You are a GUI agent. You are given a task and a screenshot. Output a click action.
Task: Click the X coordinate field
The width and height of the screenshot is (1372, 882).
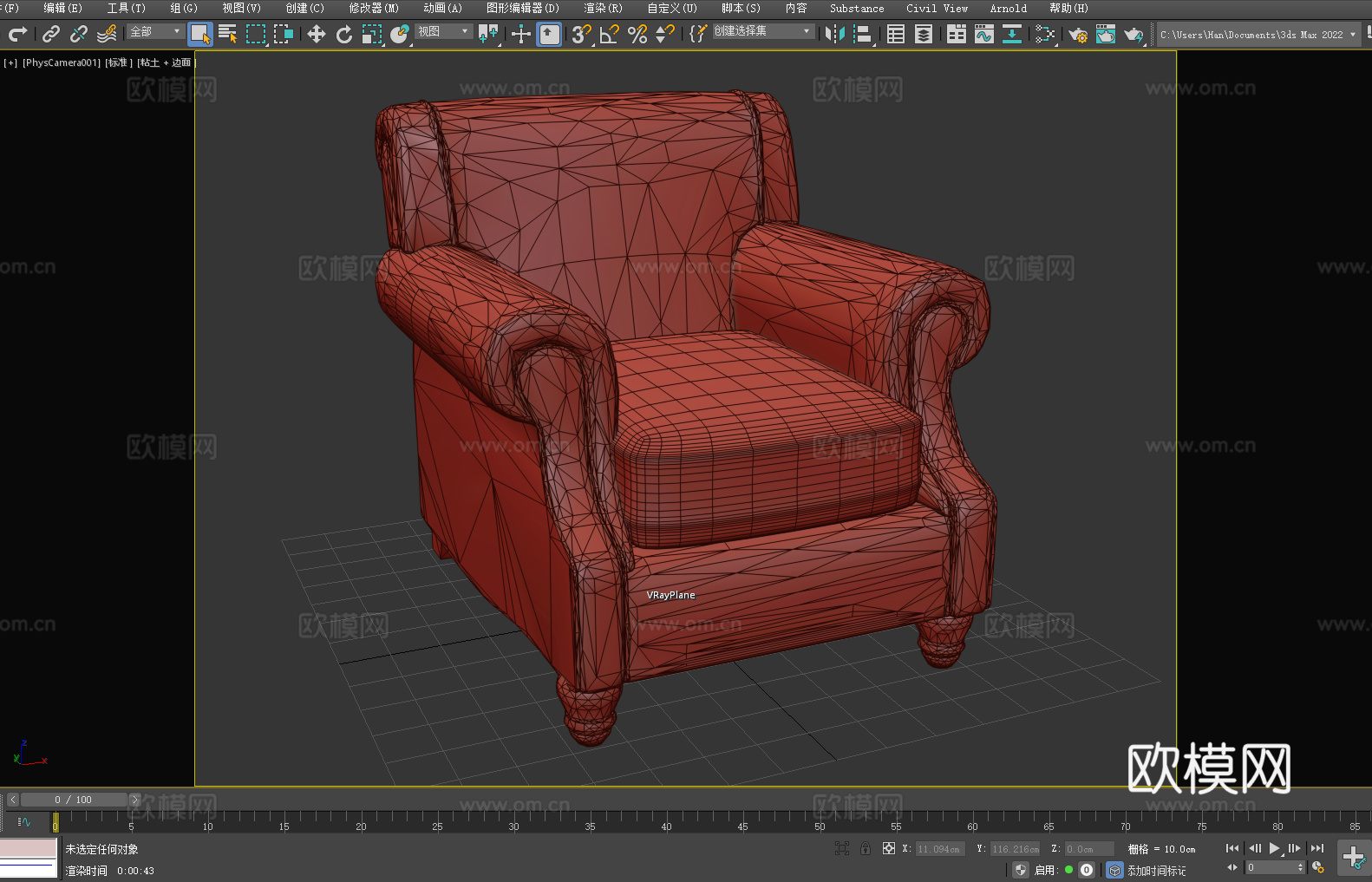[939, 849]
